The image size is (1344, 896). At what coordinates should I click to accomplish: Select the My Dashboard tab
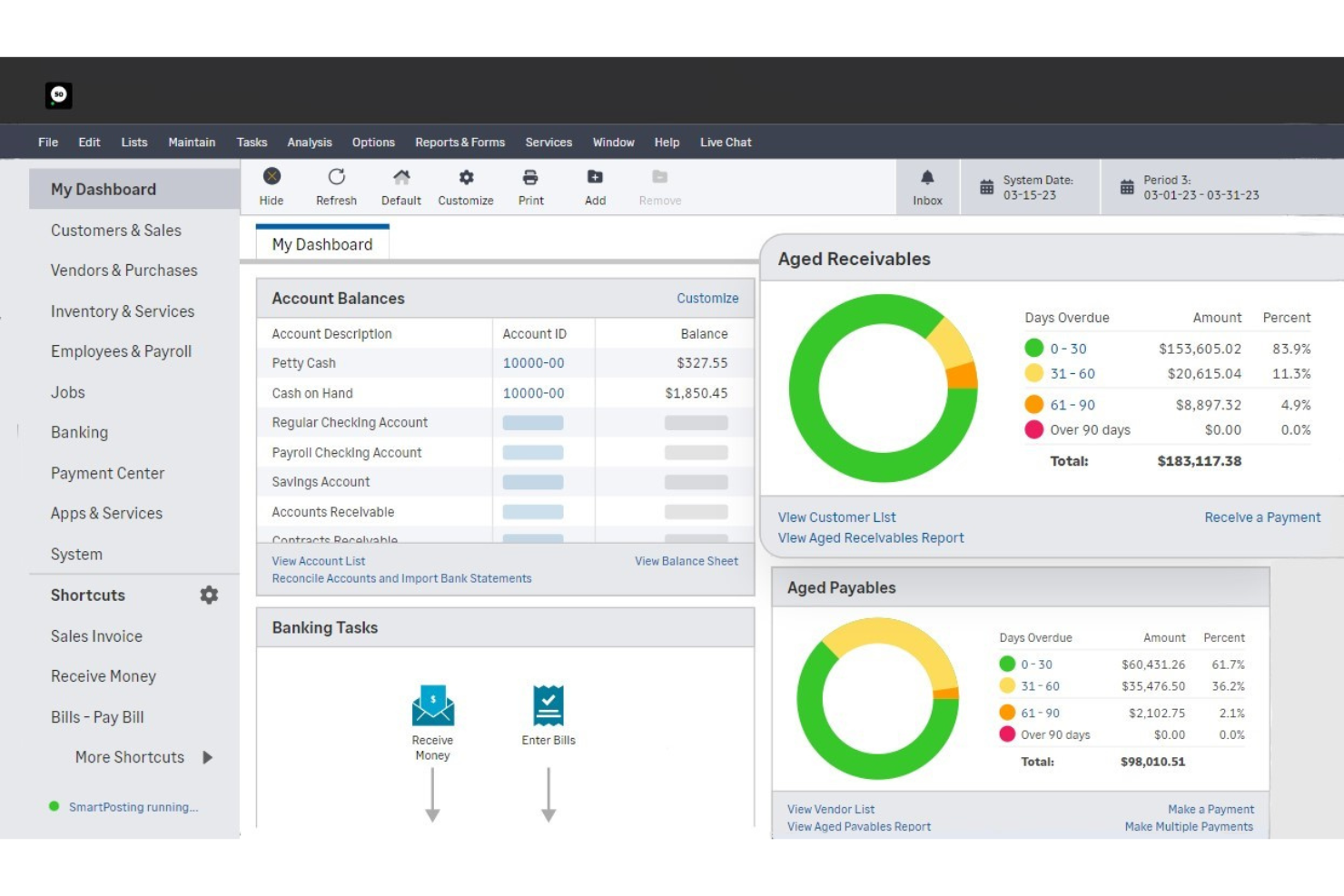click(322, 243)
